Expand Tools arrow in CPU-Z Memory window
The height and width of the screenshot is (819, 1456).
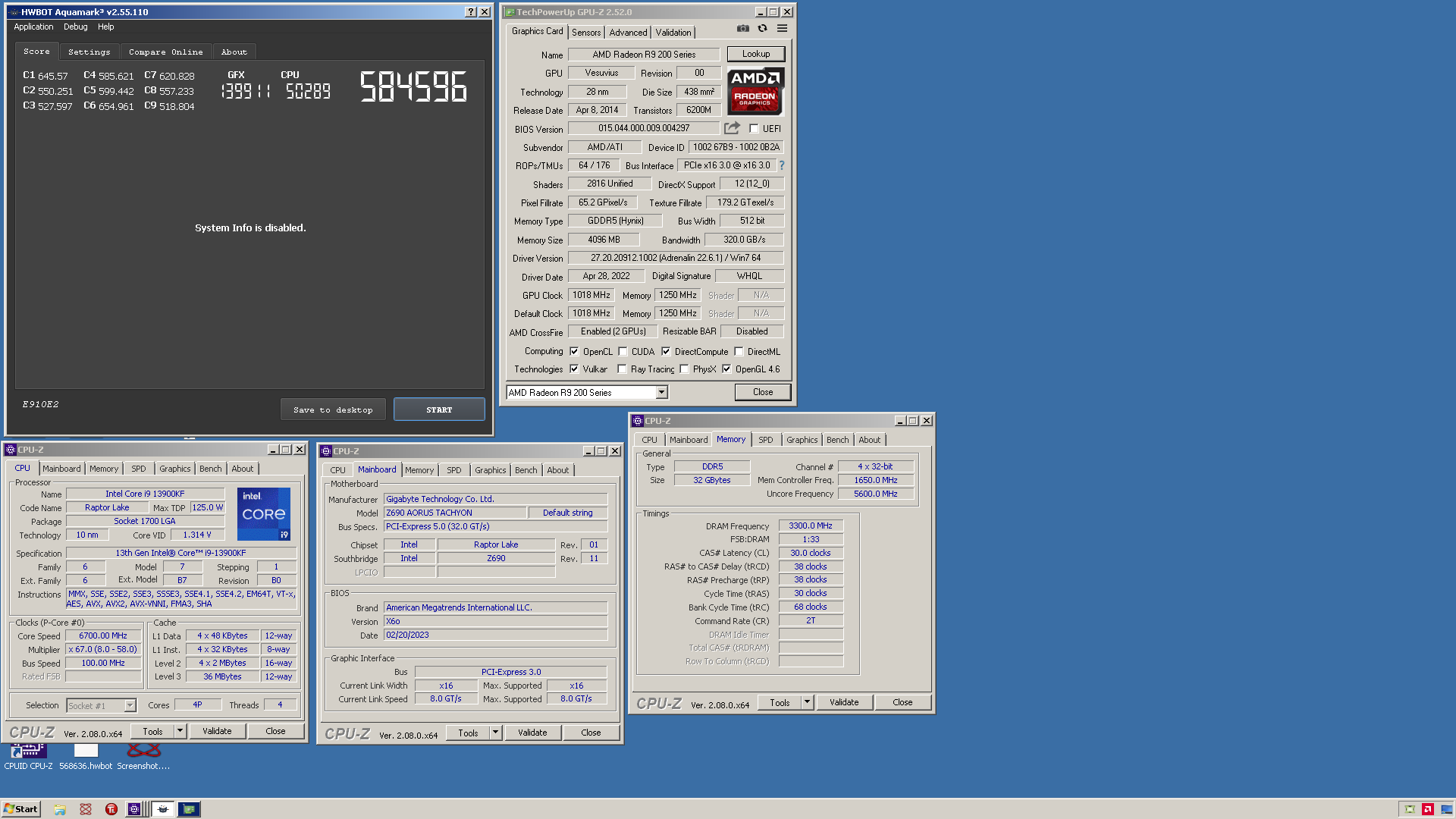tap(808, 703)
